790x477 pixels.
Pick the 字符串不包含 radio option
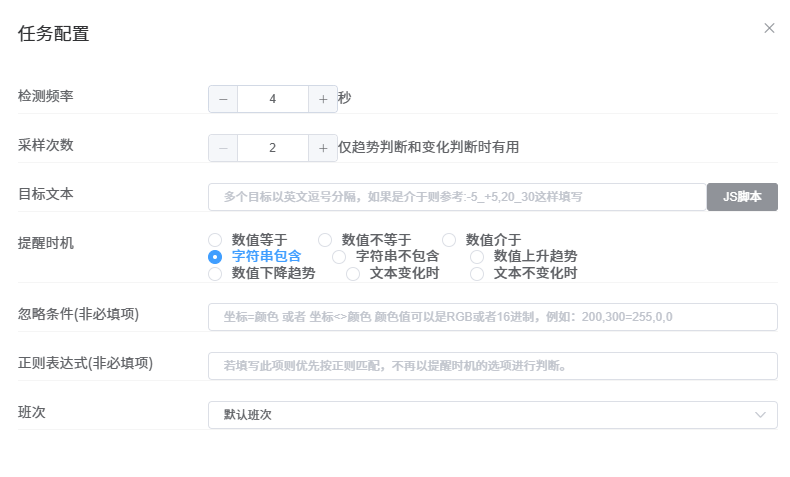click(339, 257)
